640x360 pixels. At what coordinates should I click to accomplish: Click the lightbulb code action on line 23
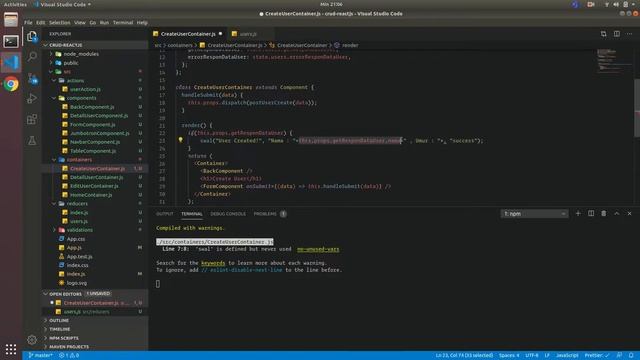pyautogui.click(x=180, y=140)
